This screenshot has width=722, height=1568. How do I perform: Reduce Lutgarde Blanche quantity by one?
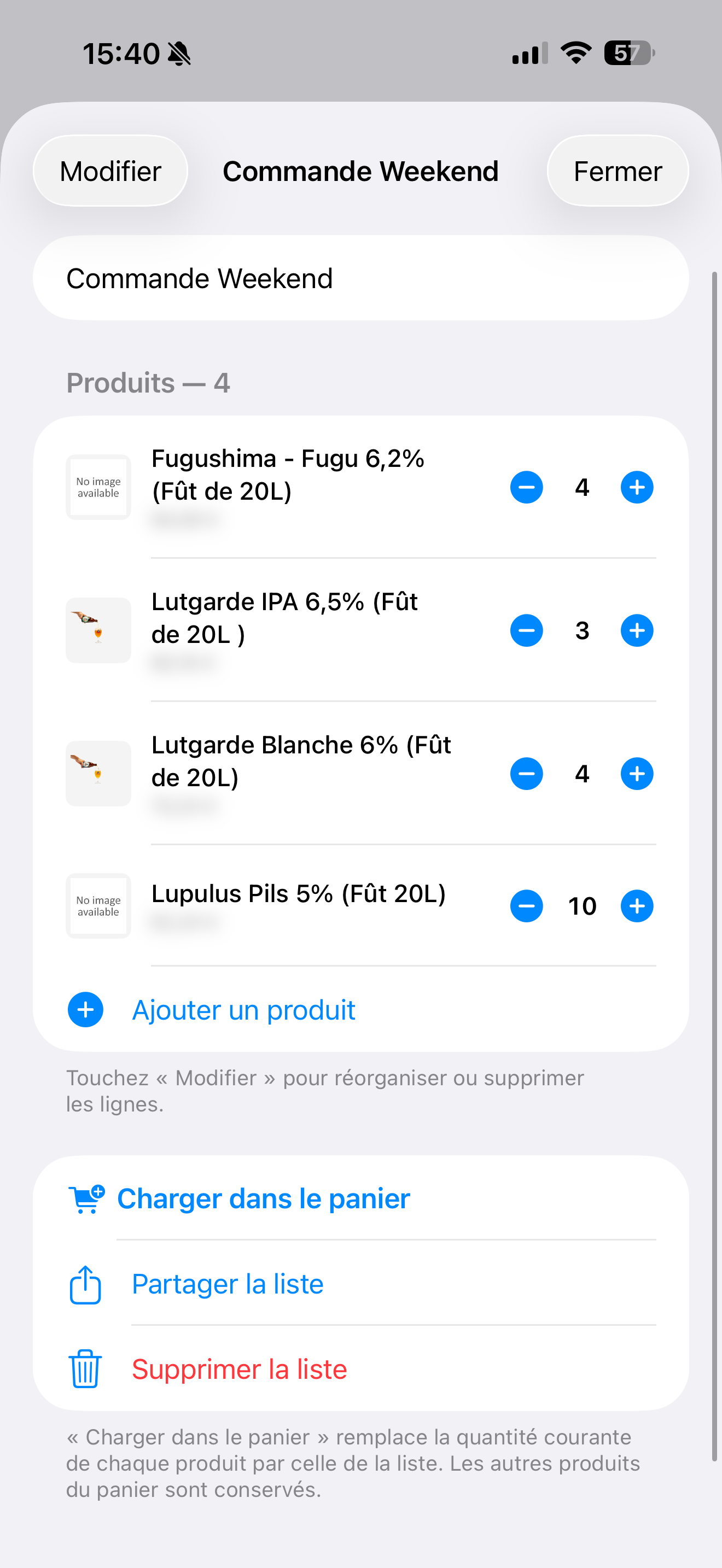[x=527, y=774]
